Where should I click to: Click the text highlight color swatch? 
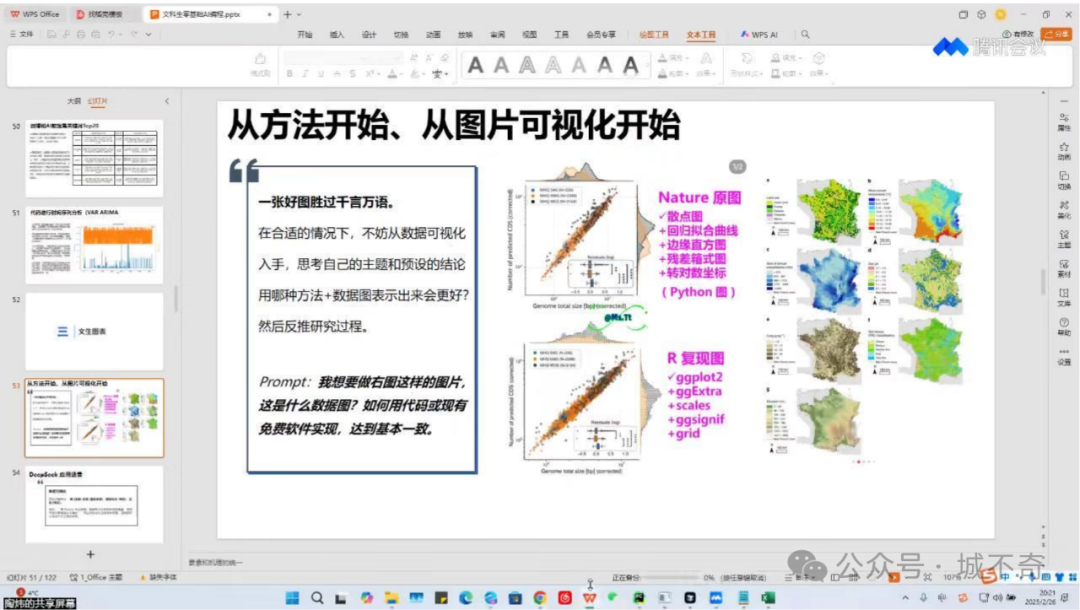coord(415,74)
